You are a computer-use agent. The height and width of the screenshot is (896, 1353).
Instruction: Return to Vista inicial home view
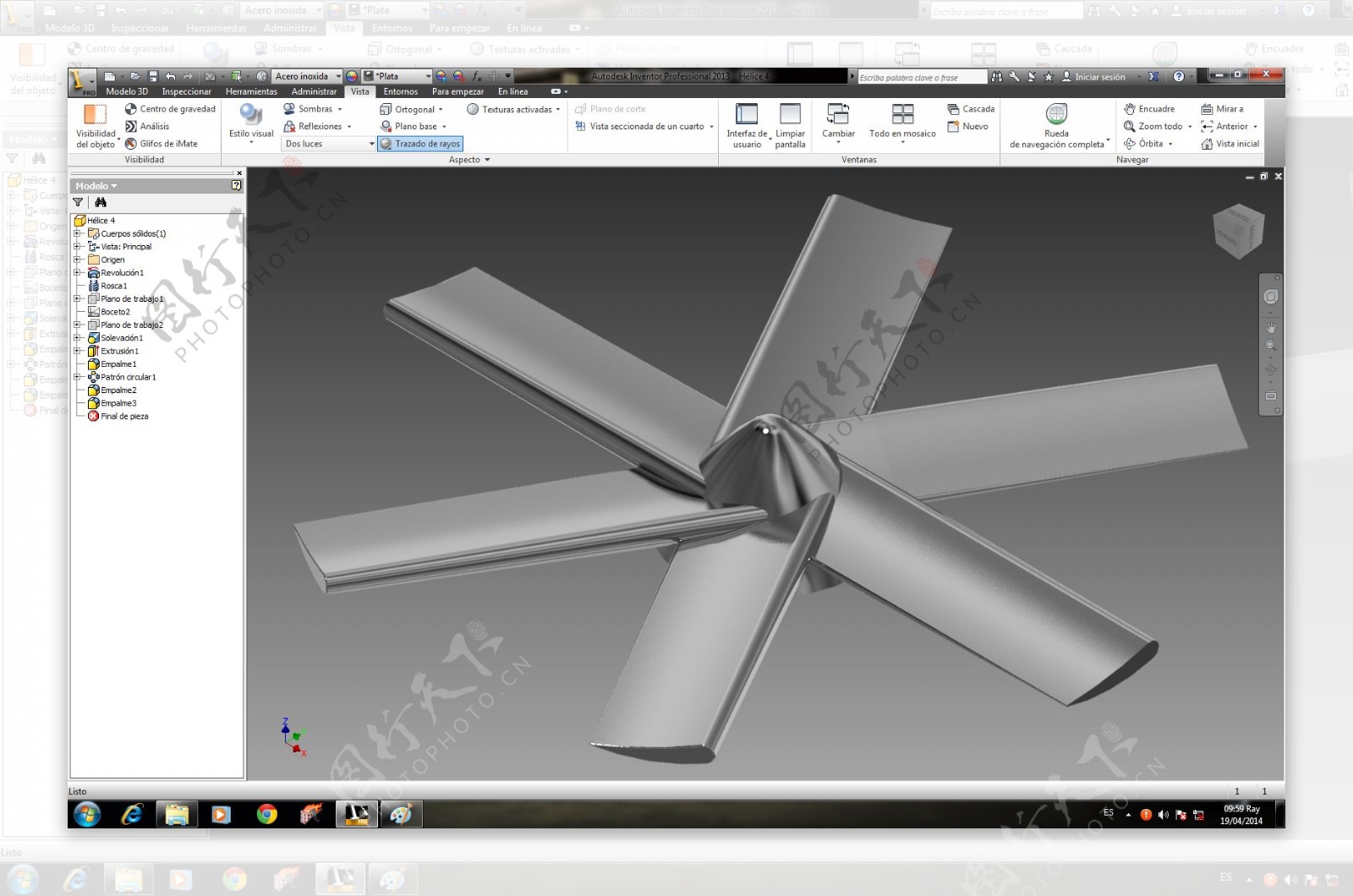point(1230,144)
